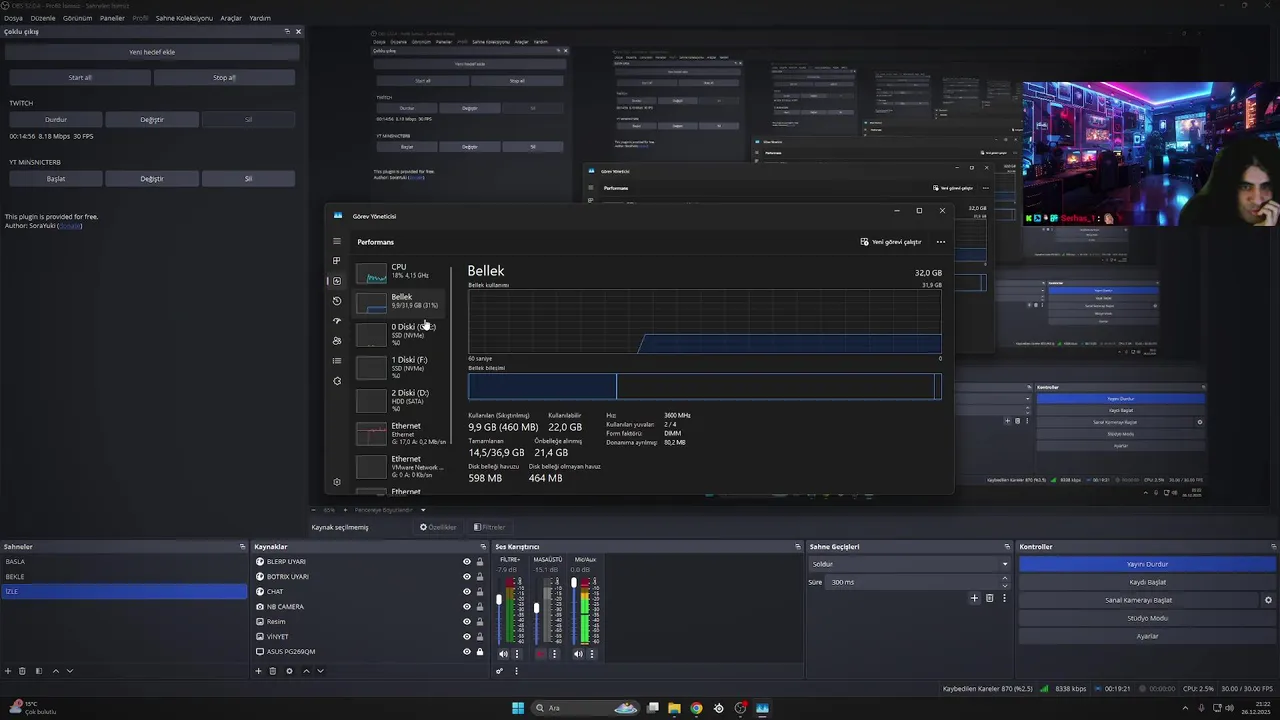Click the Süre 300 ms duration field
Image resolution: width=1280 pixels, height=720 pixels.
918,582
